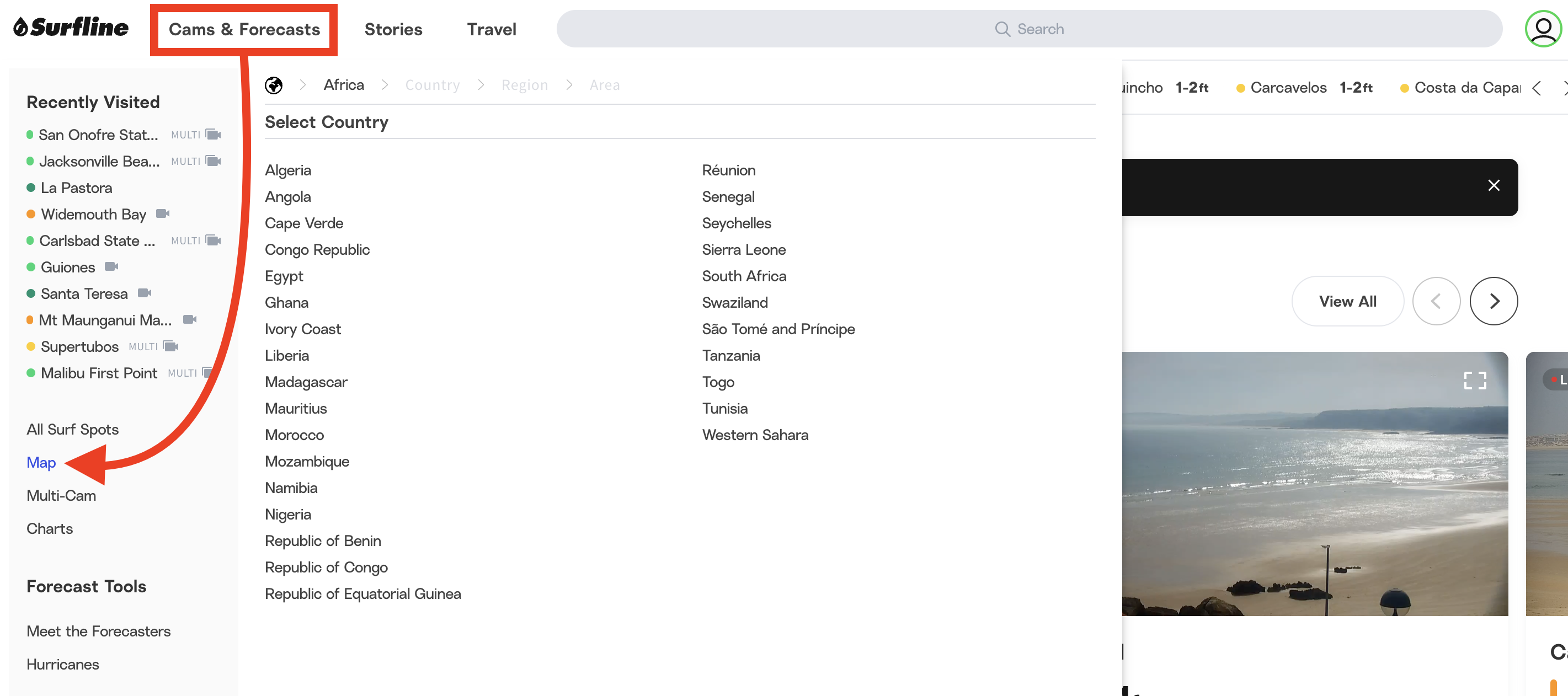Click the Surfline logo
This screenshot has height=696, width=1568.
71,28
